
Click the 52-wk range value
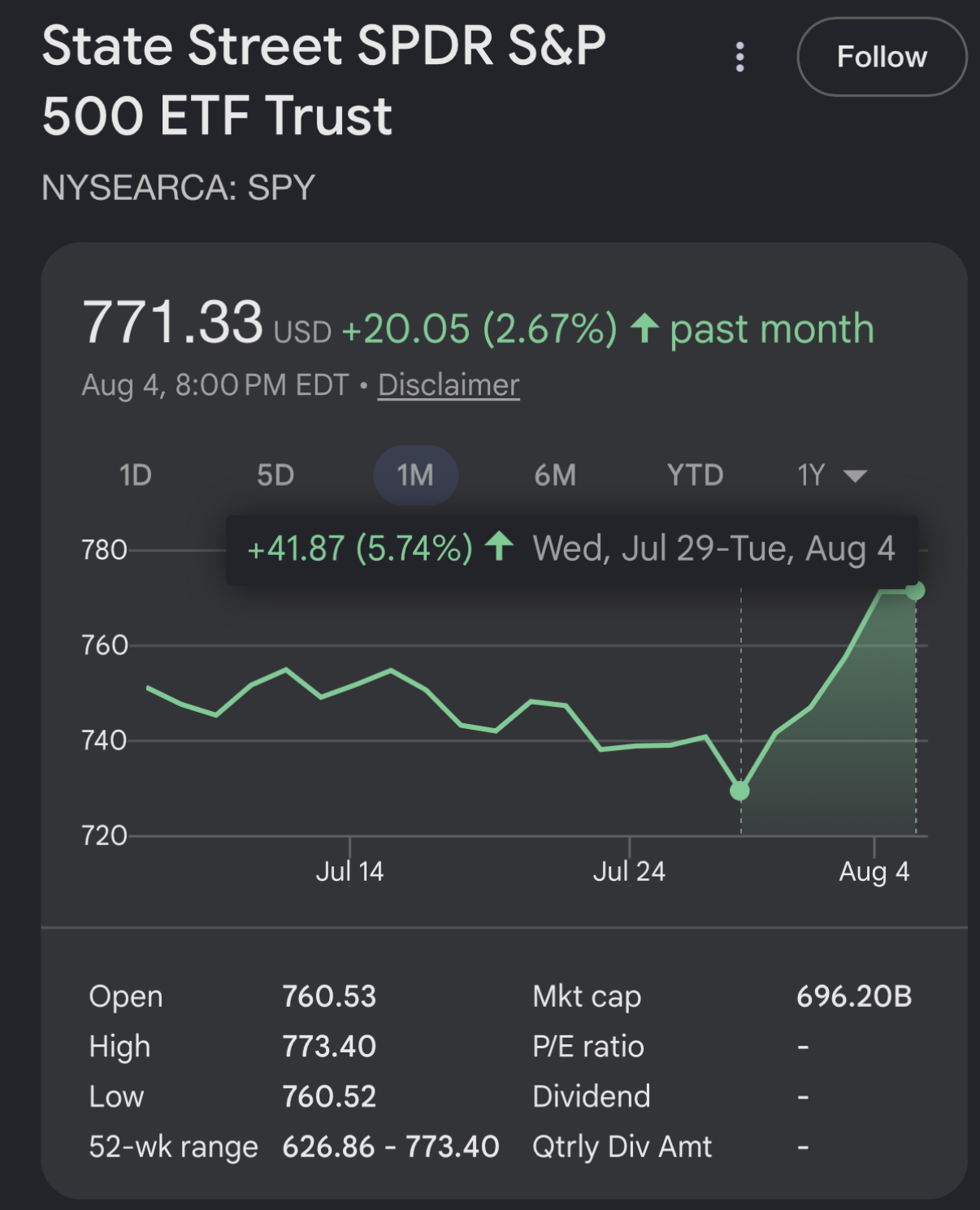[x=391, y=1147]
